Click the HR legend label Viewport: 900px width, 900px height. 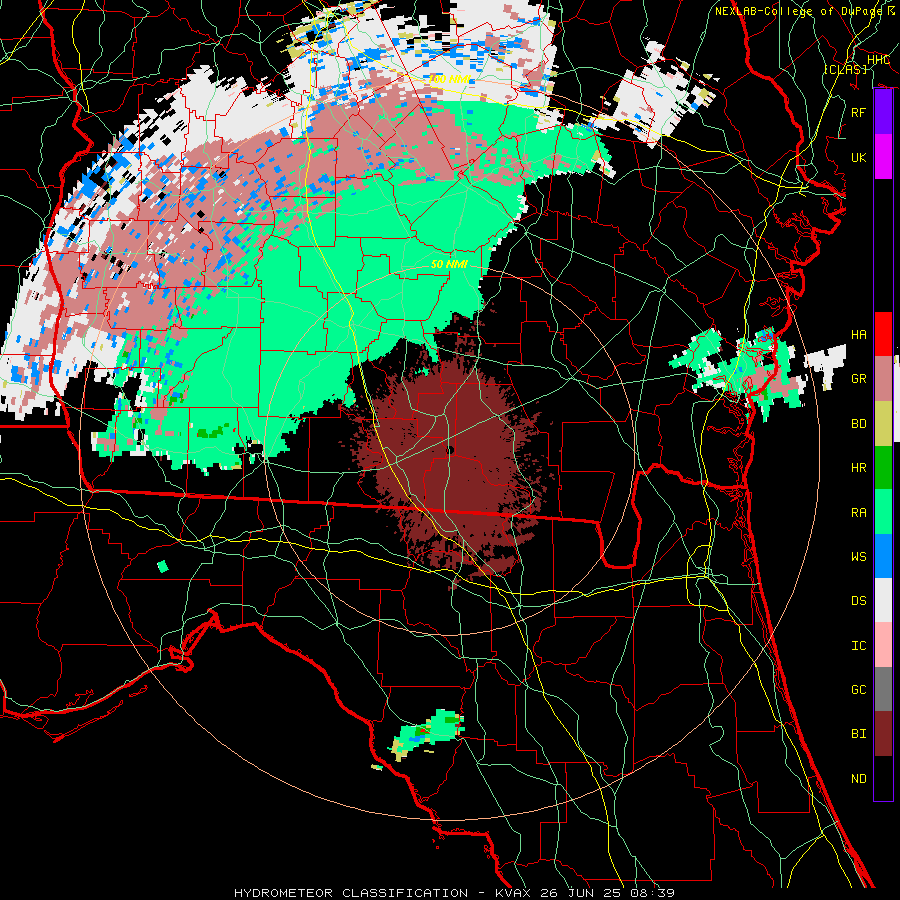(858, 468)
